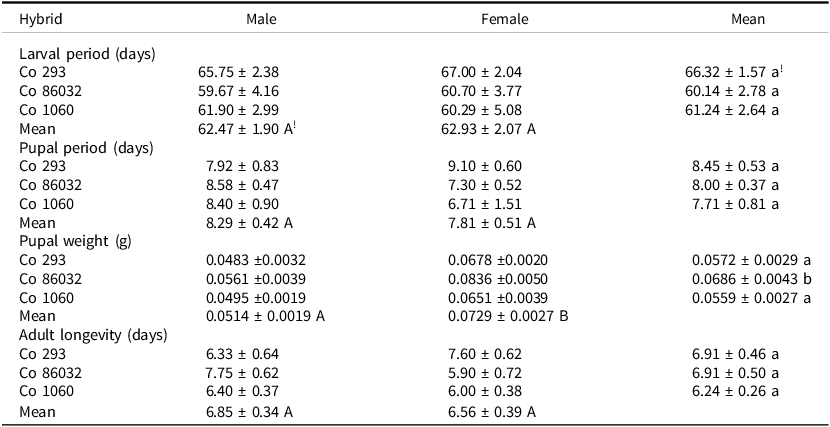
Task: Click the Hybrid column header
Action: click(x=37, y=19)
